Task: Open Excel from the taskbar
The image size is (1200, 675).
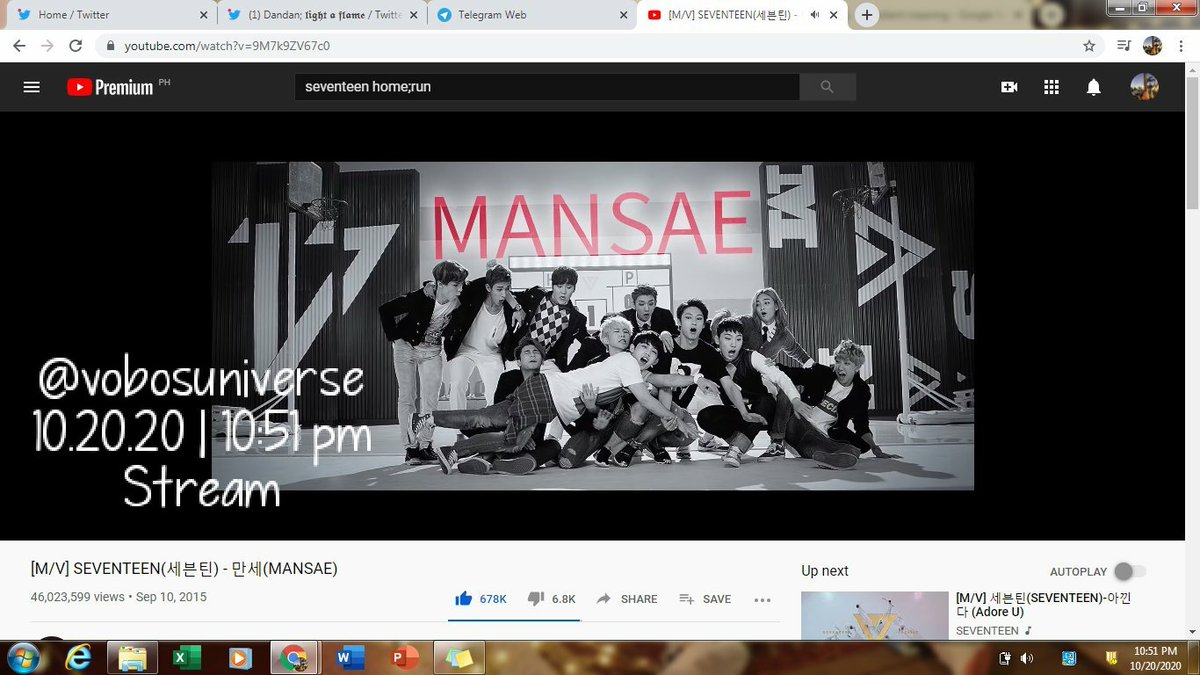Action: click(x=186, y=658)
